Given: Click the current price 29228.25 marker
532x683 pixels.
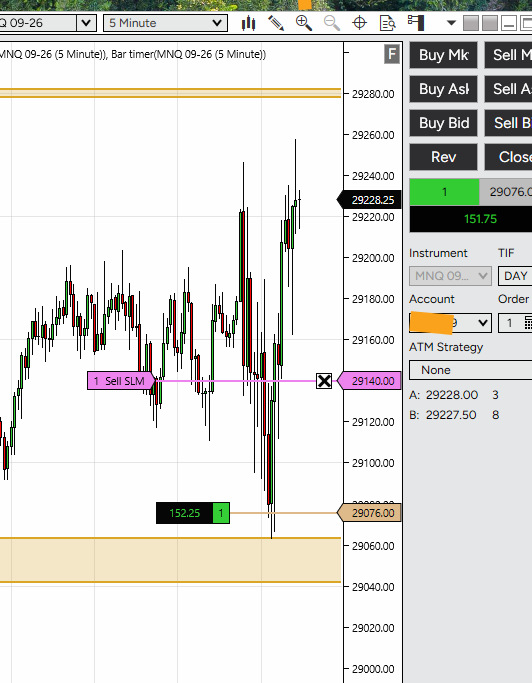Looking at the screenshot, I should click(369, 200).
